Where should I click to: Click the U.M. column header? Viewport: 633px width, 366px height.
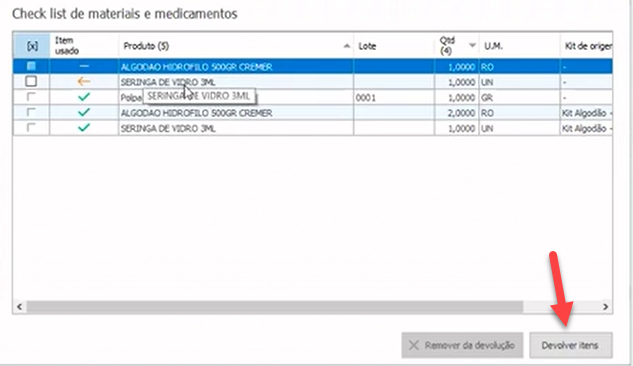click(x=520, y=46)
